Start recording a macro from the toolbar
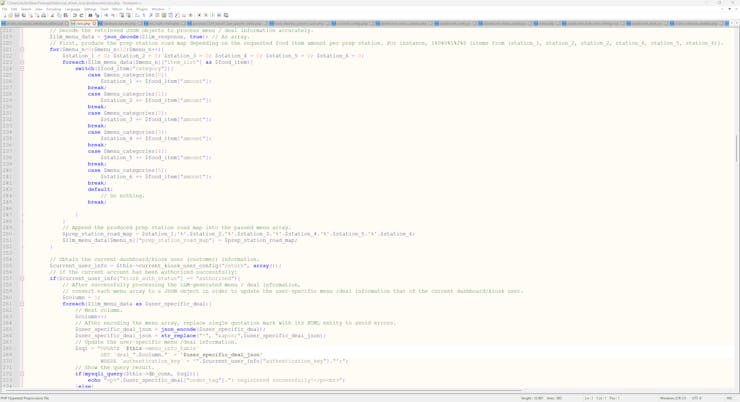740x402 pixels. [199, 15]
